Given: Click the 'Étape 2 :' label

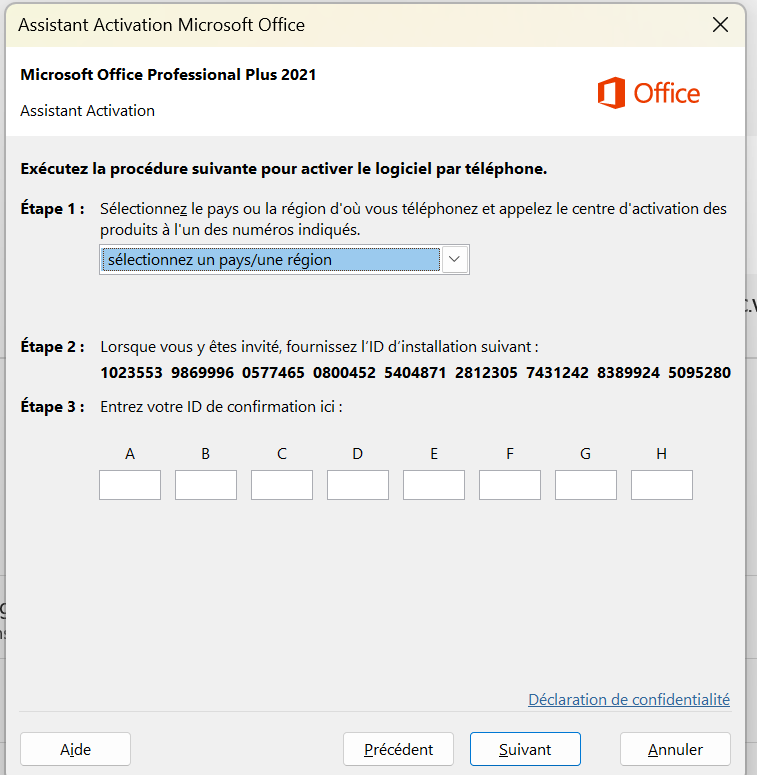Looking at the screenshot, I should tap(52, 346).
